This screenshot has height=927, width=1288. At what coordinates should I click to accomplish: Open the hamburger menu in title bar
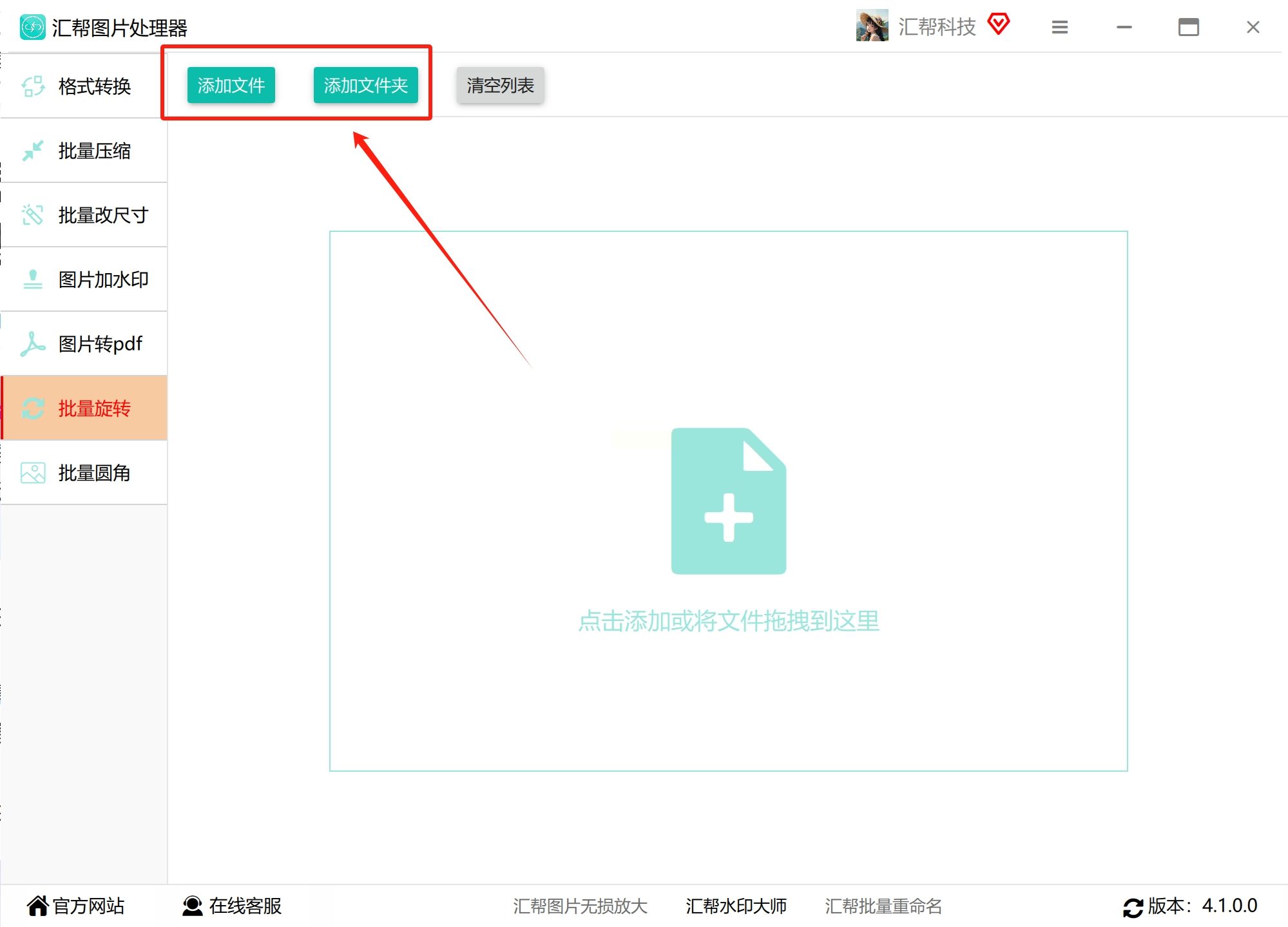coord(1060,27)
